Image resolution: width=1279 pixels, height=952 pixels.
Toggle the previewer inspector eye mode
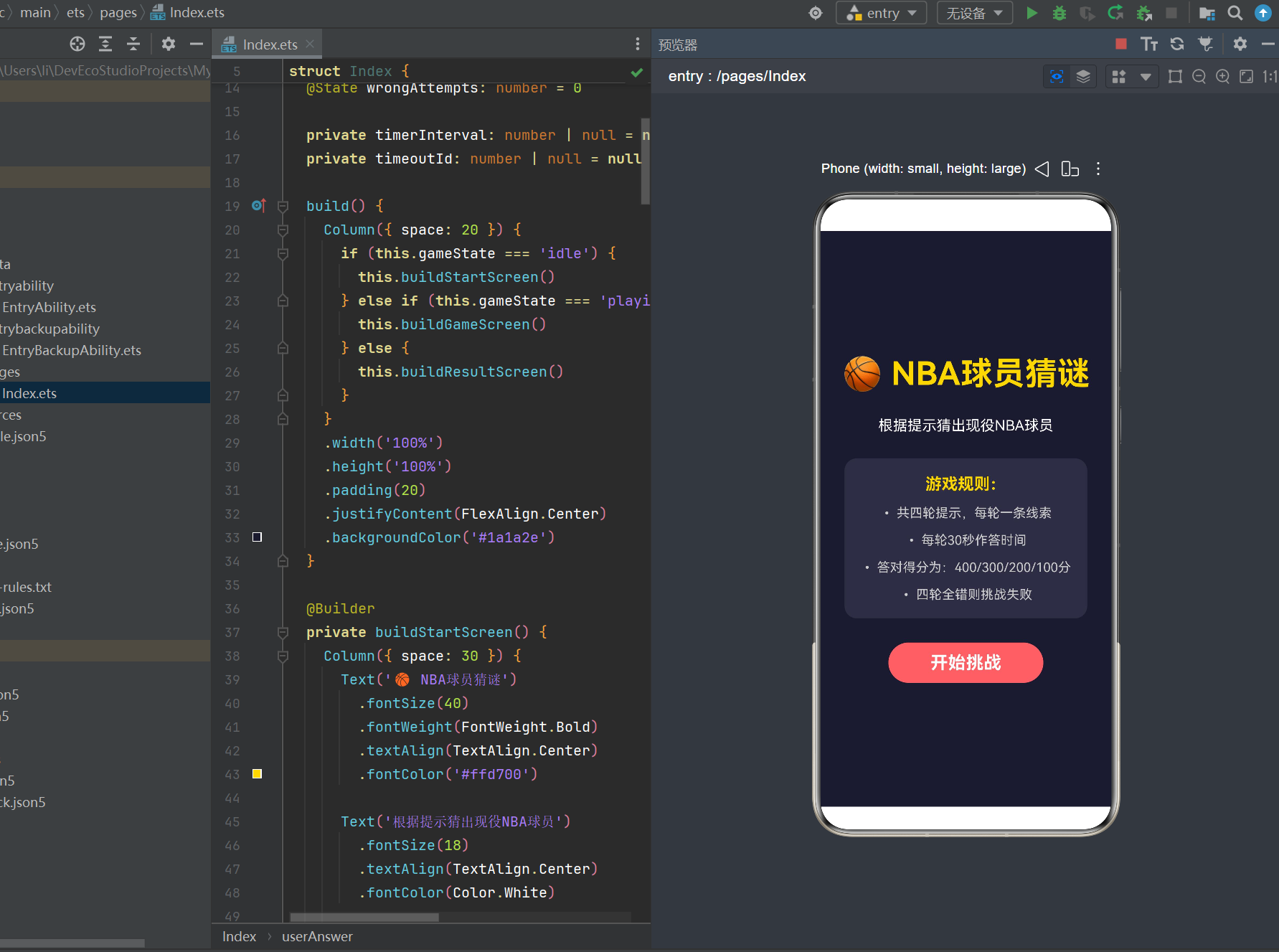pyautogui.click(x=1057, y=77)
